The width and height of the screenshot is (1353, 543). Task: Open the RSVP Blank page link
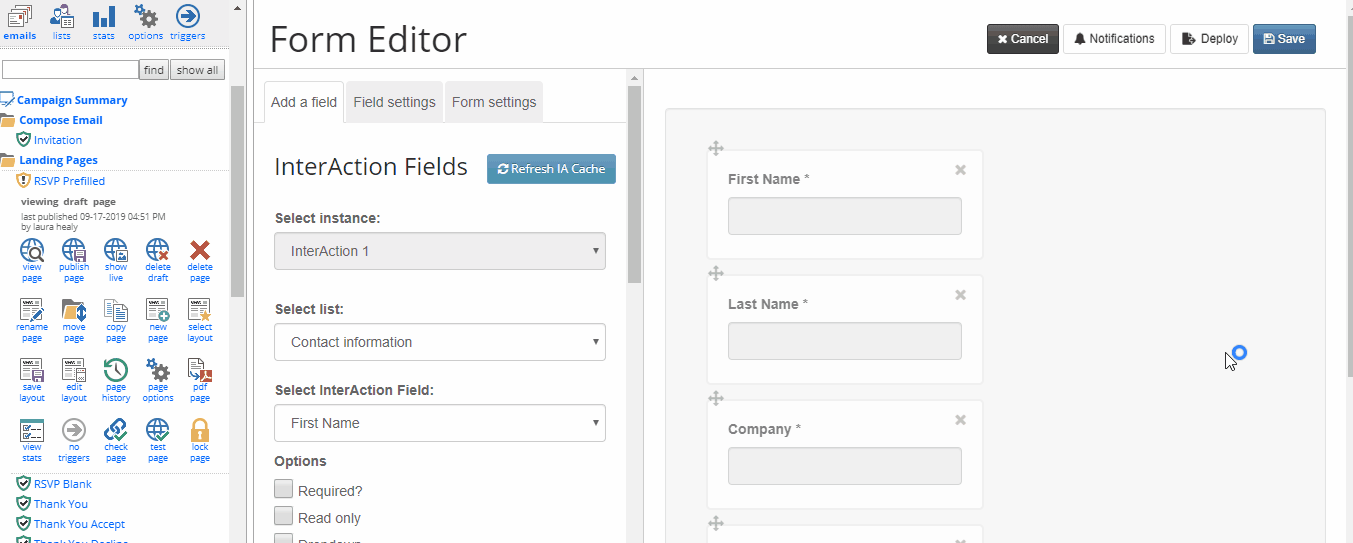pyautogui.click(x=62, y=484)
